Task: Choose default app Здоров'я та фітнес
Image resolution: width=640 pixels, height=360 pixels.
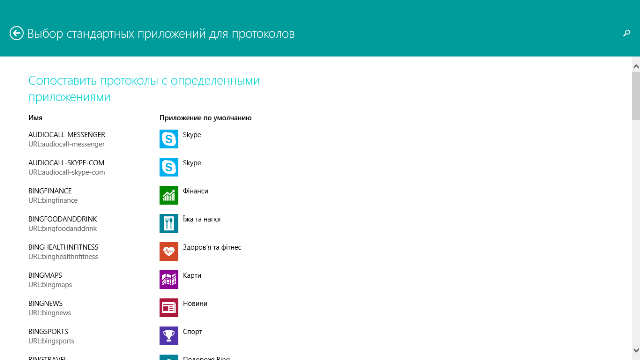Action: click(212, 247)
